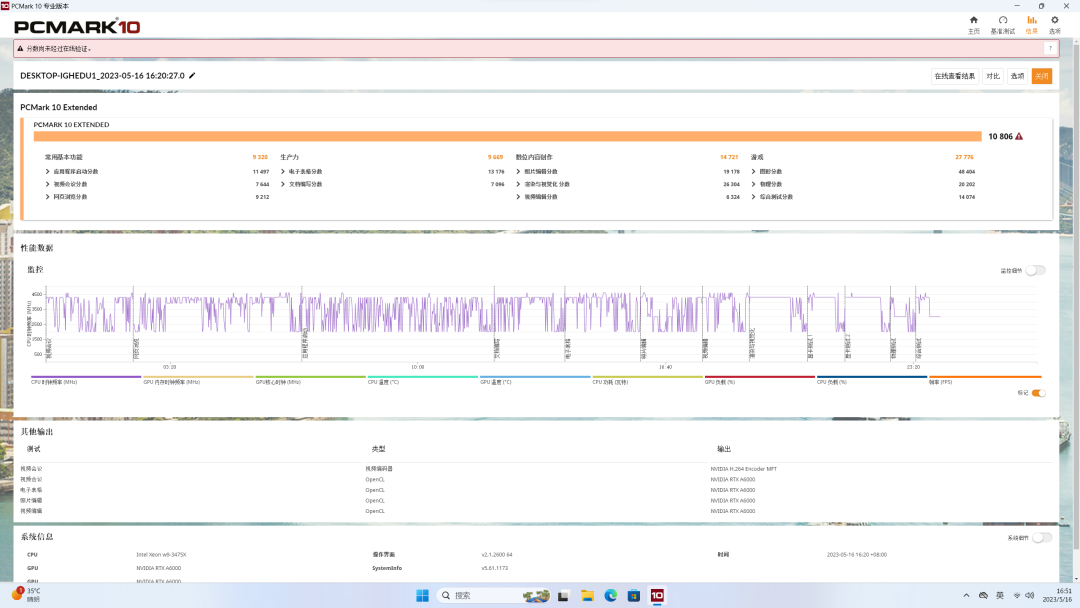Image resolution: width=1080 pixels, height=608 pixels.
Task: Click 在线查看结果 button
Action: [x=955, y=76]
